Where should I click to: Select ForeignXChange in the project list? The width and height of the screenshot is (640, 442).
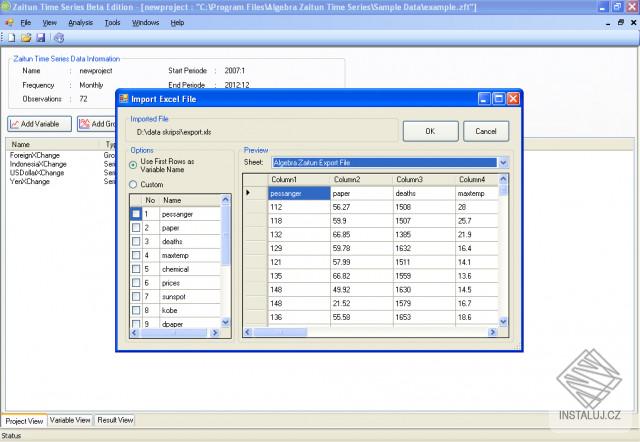click(x=35, y=155)
